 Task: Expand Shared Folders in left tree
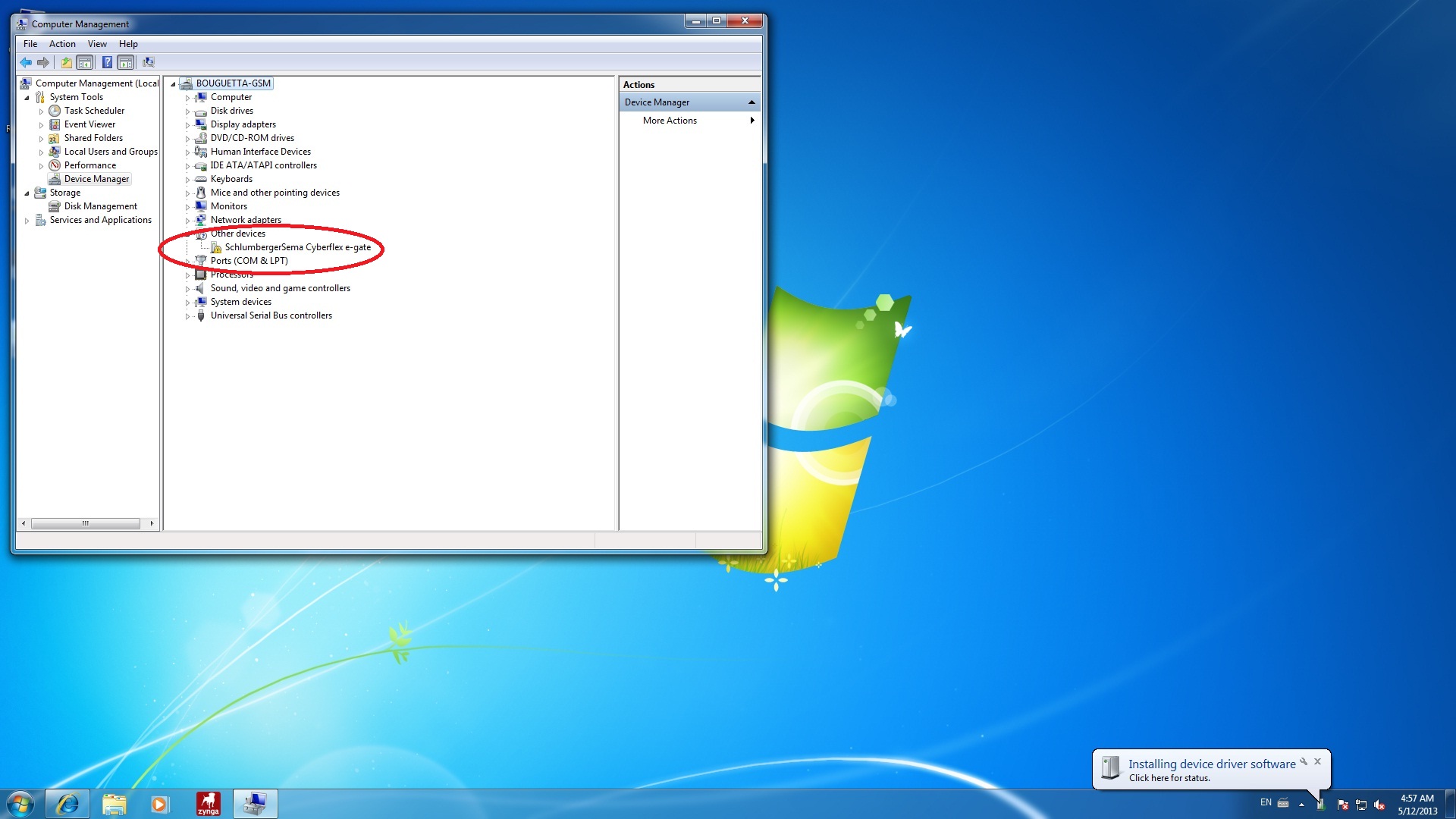pos(41,139)
